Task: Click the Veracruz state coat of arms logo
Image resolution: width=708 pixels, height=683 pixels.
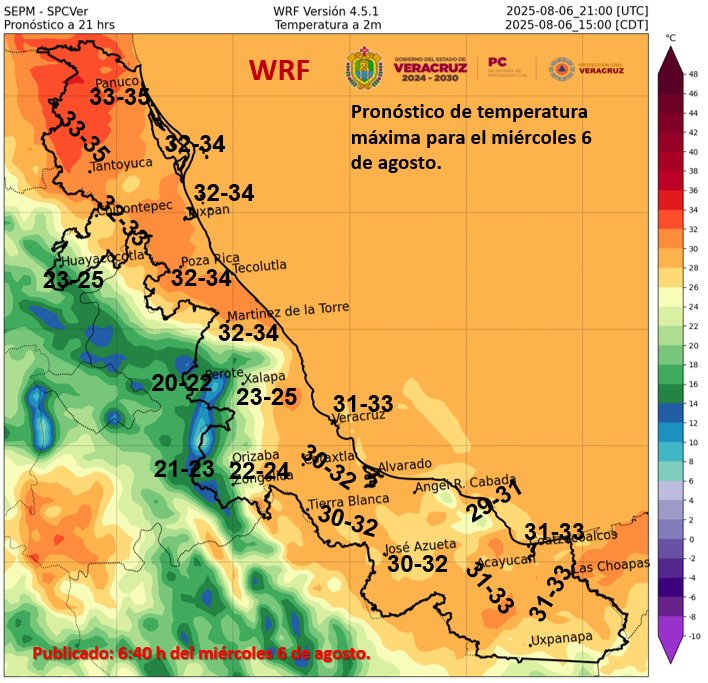Action: pos(361,68)
